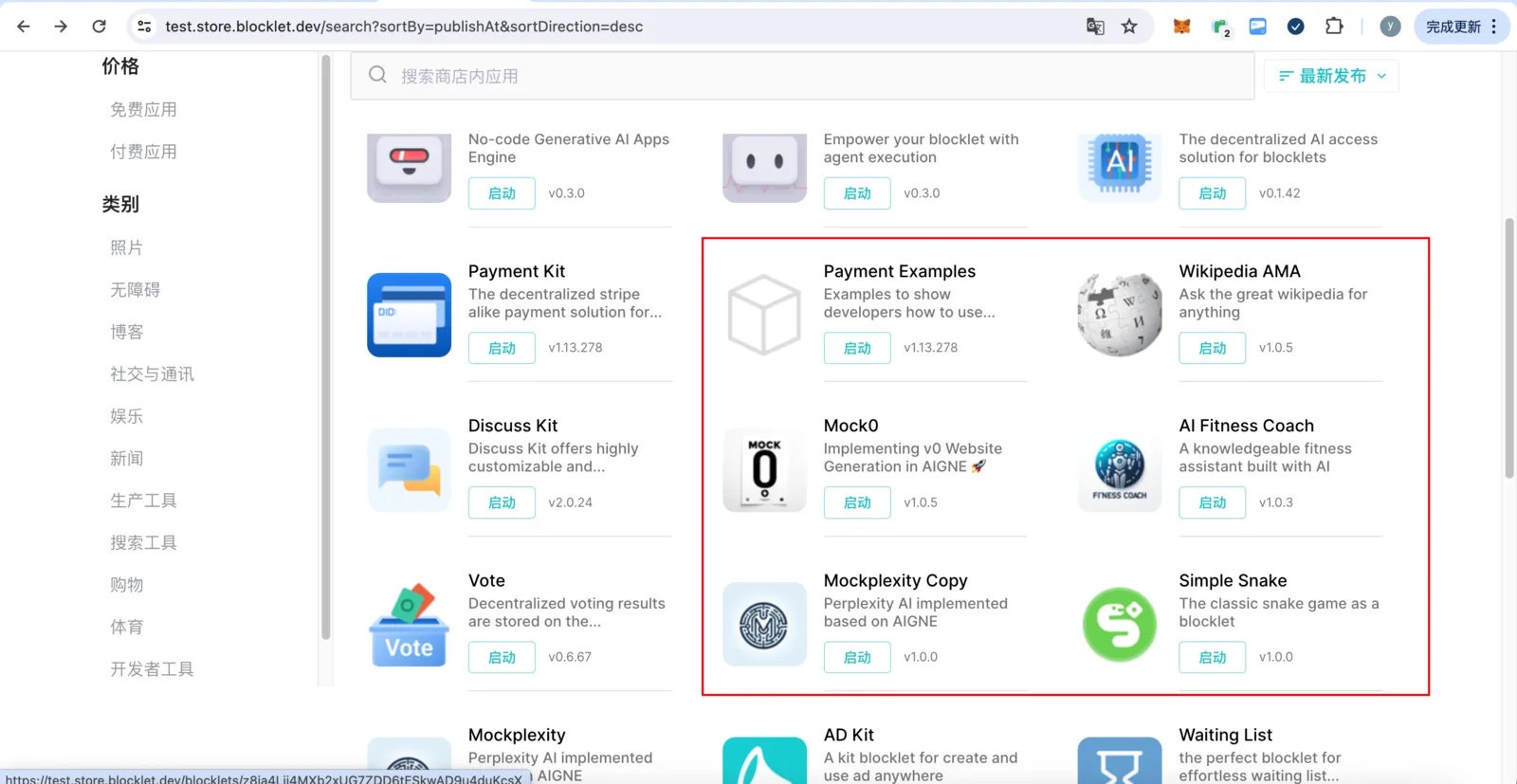Click the search magnifier icon
Screen dimensions: 1517x784
(377, 75)
